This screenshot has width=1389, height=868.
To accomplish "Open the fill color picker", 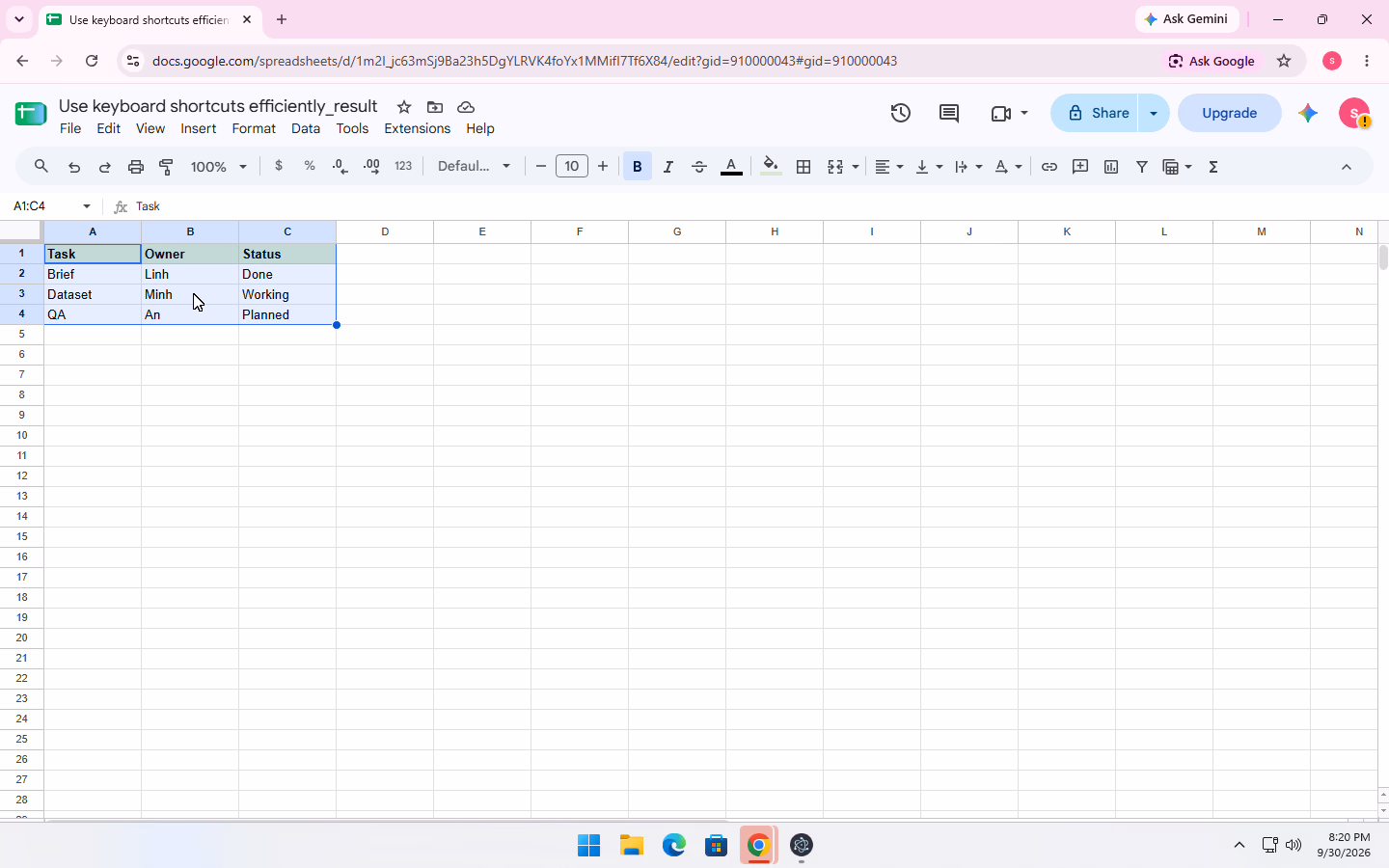I will [770, 167].
